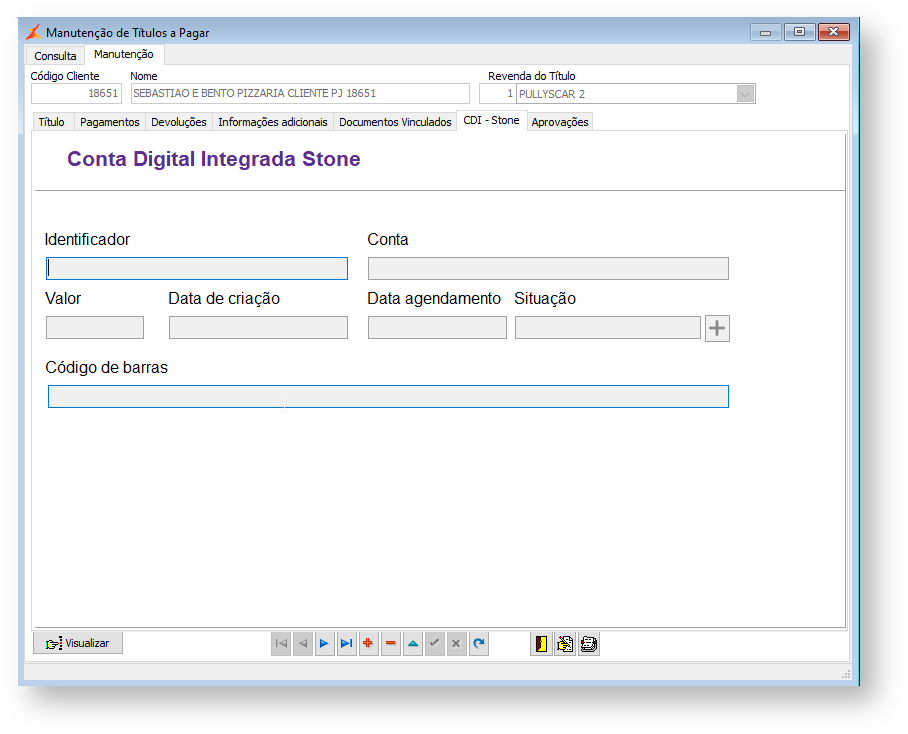Select the Manutenção tab

point(124,54)
